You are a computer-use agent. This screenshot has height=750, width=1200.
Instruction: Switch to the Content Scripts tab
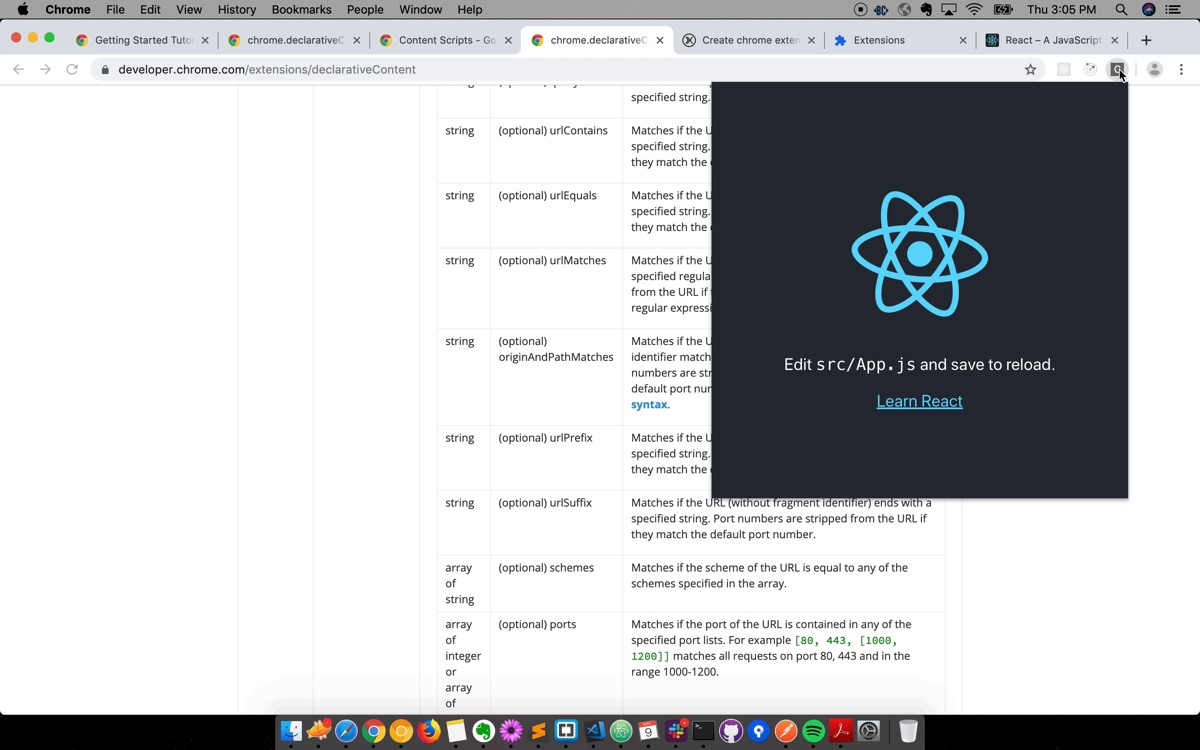coord(446,40)
